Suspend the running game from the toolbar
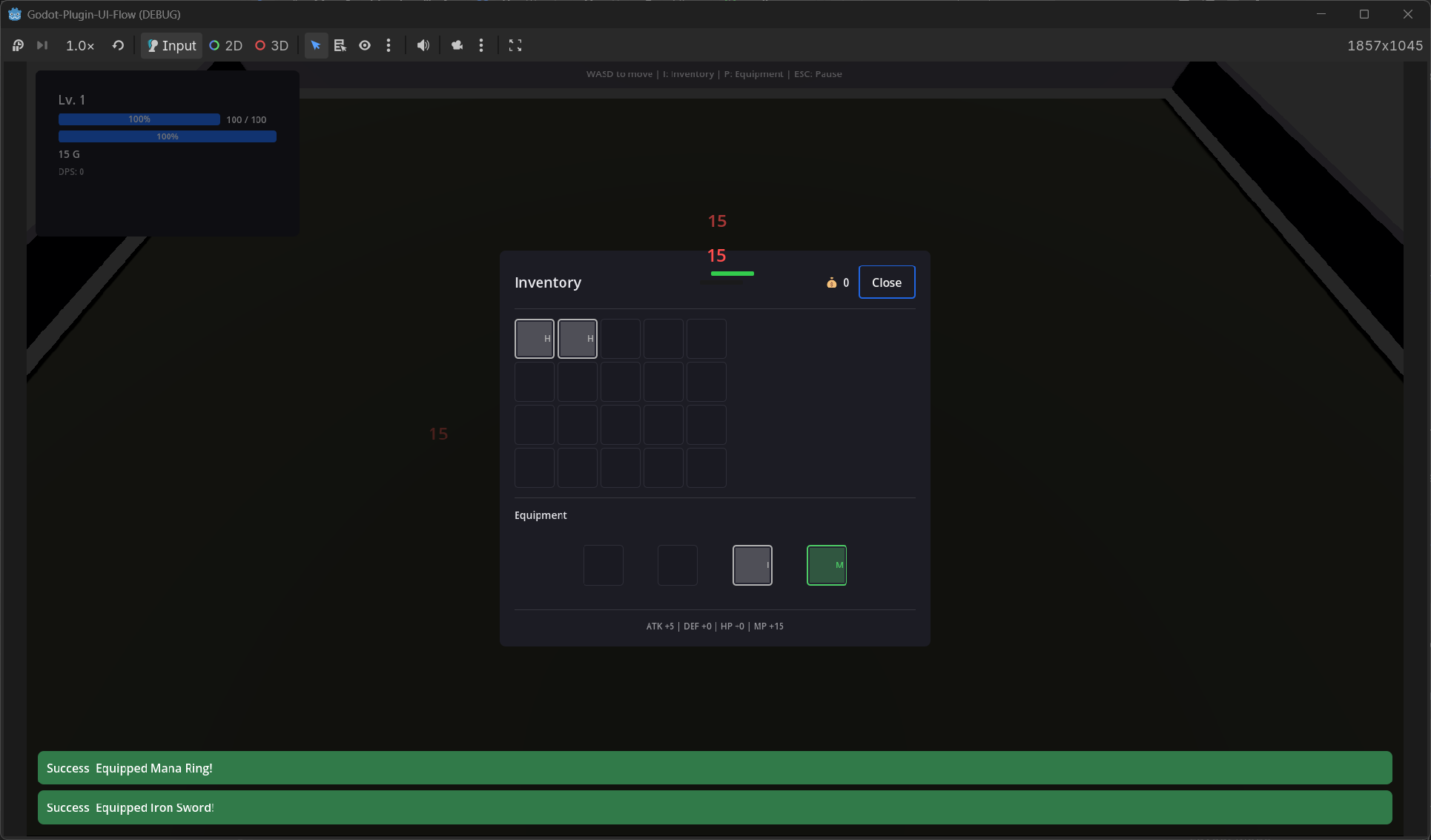The width and height of the screenshot is (1431, 840). click(18, 45)
